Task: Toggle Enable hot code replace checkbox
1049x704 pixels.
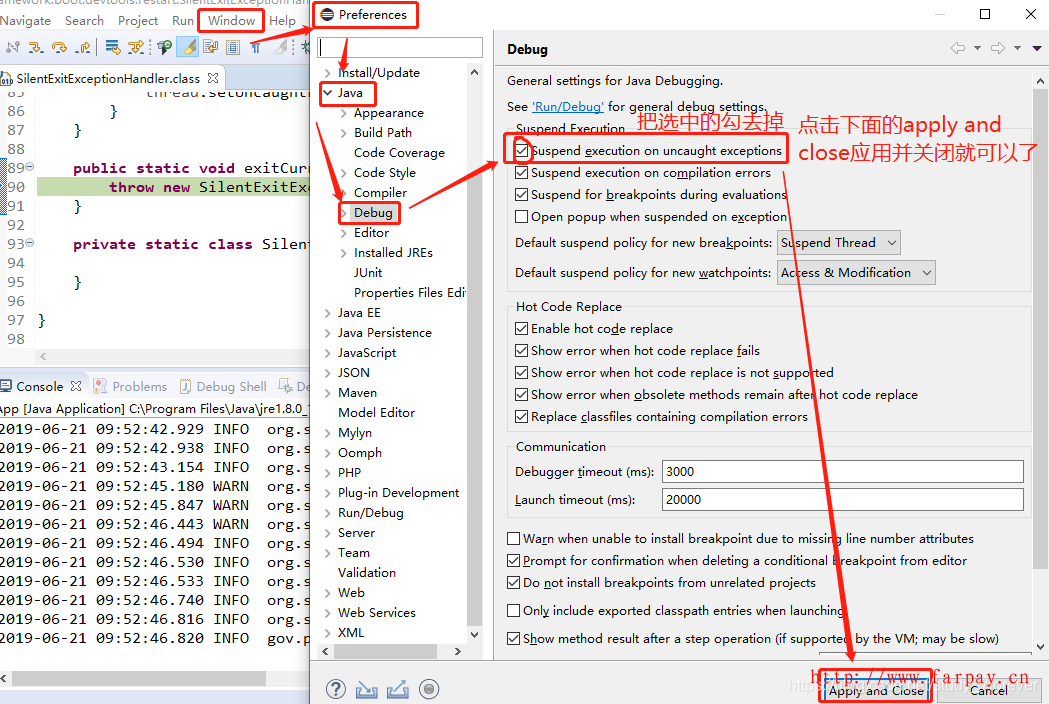Action: [x=522, y=329]
